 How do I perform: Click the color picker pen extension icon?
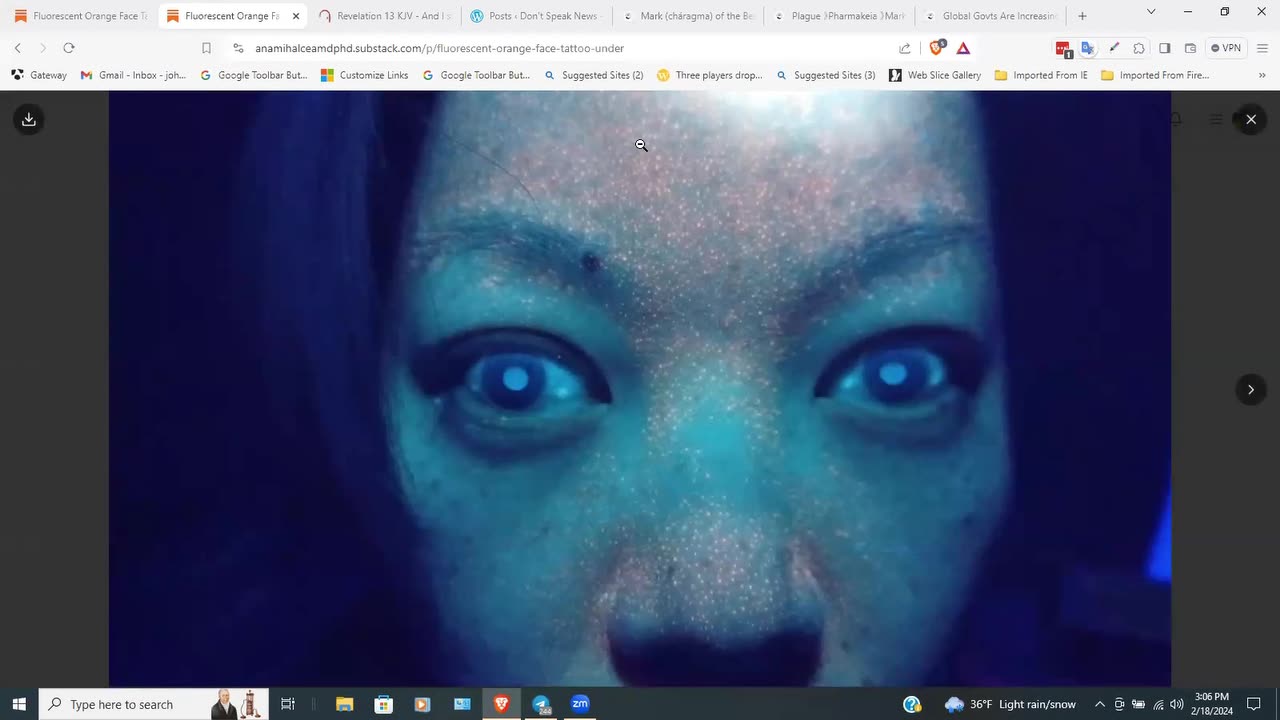(1114, 48)
